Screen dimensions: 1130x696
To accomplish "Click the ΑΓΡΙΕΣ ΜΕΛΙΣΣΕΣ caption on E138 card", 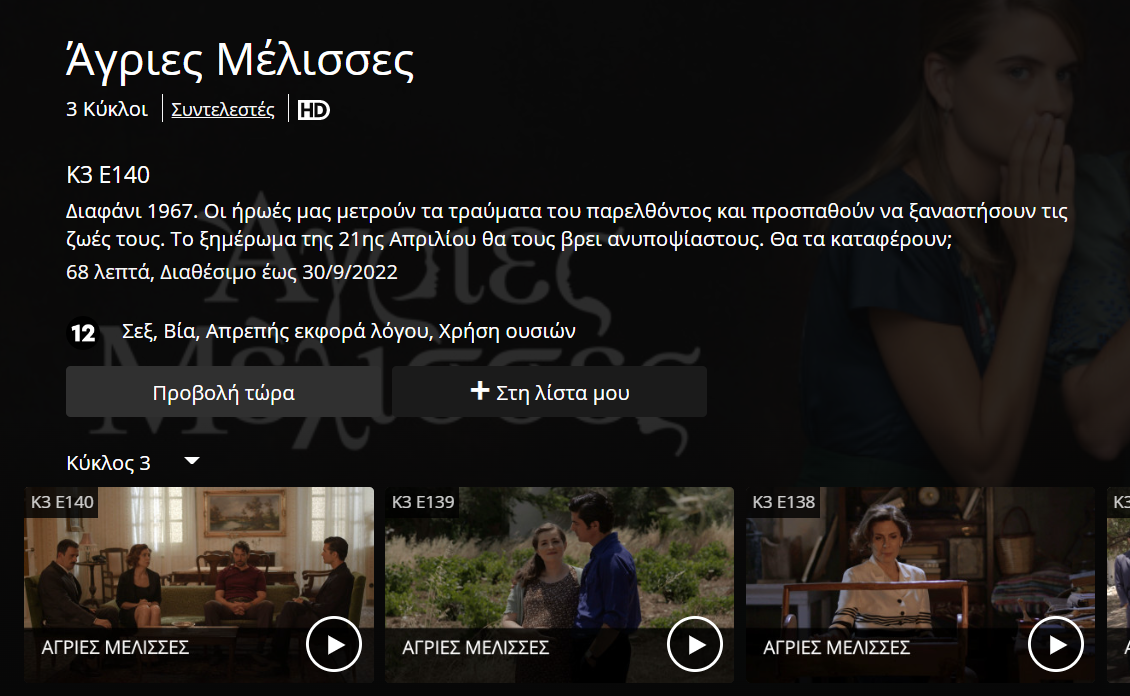I will click(x=837, y=648).
